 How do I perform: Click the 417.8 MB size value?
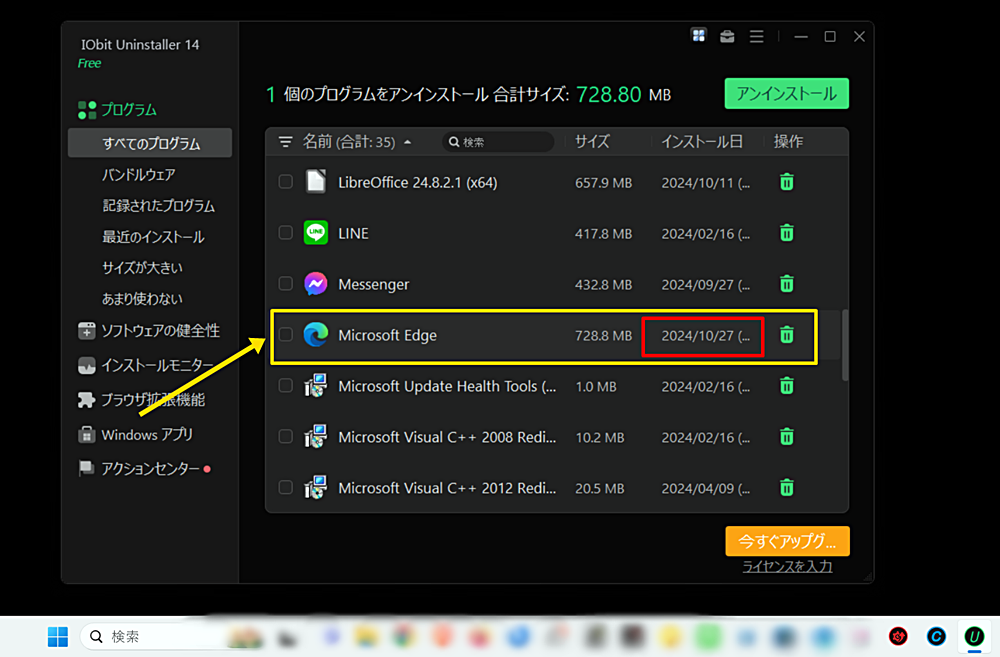tap(603, 233)
